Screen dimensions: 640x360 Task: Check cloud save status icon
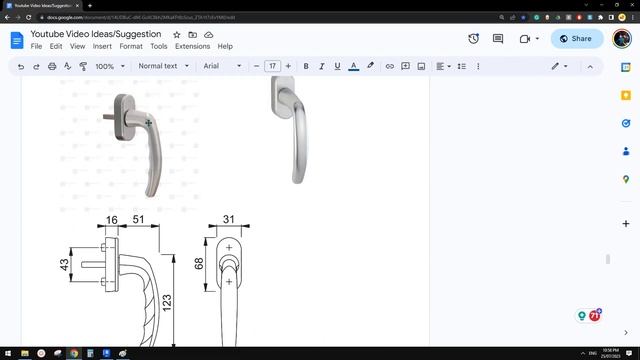[209, 35]
